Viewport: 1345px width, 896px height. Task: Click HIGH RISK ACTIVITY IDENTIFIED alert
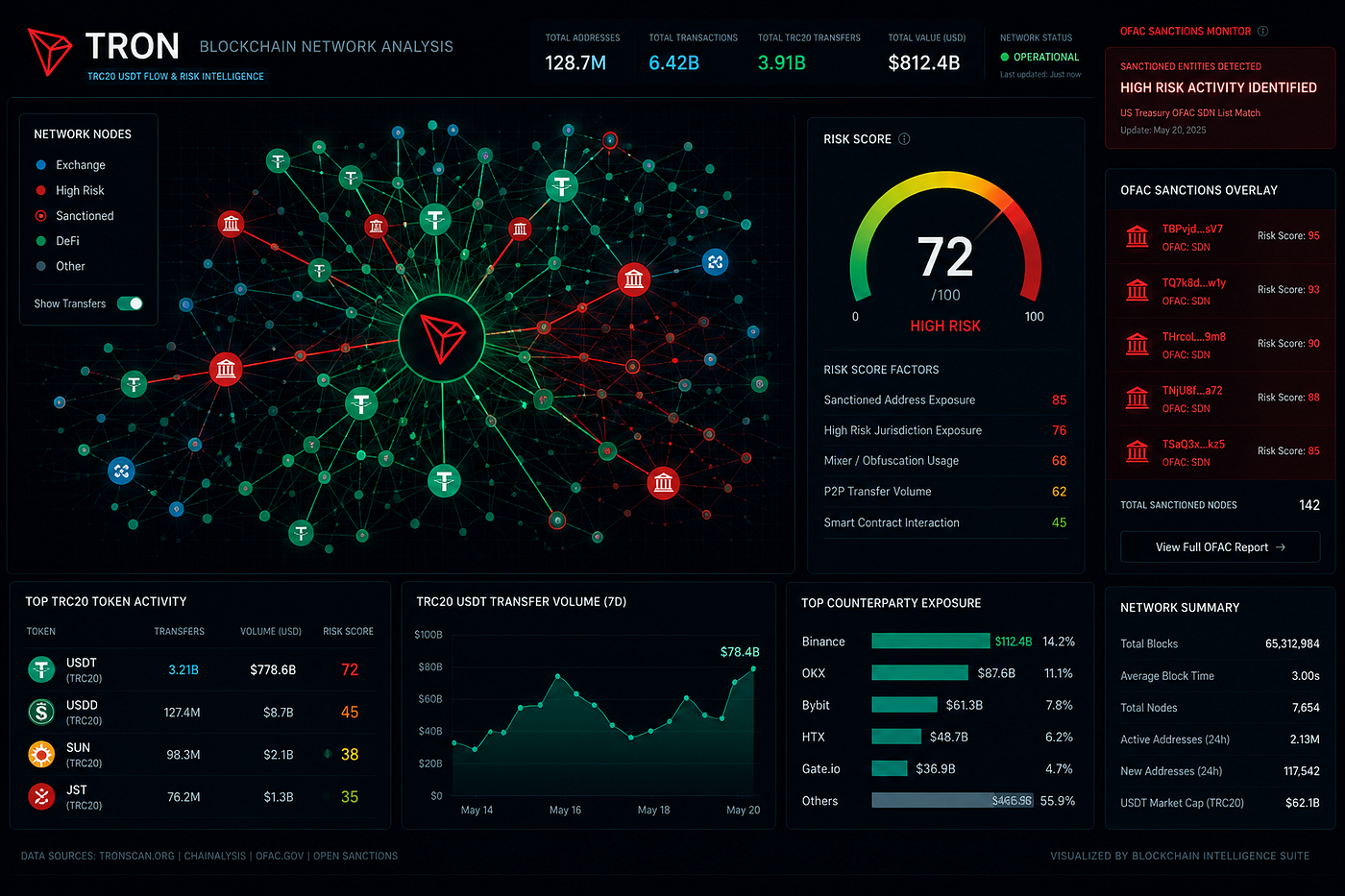coord(1218,87)
